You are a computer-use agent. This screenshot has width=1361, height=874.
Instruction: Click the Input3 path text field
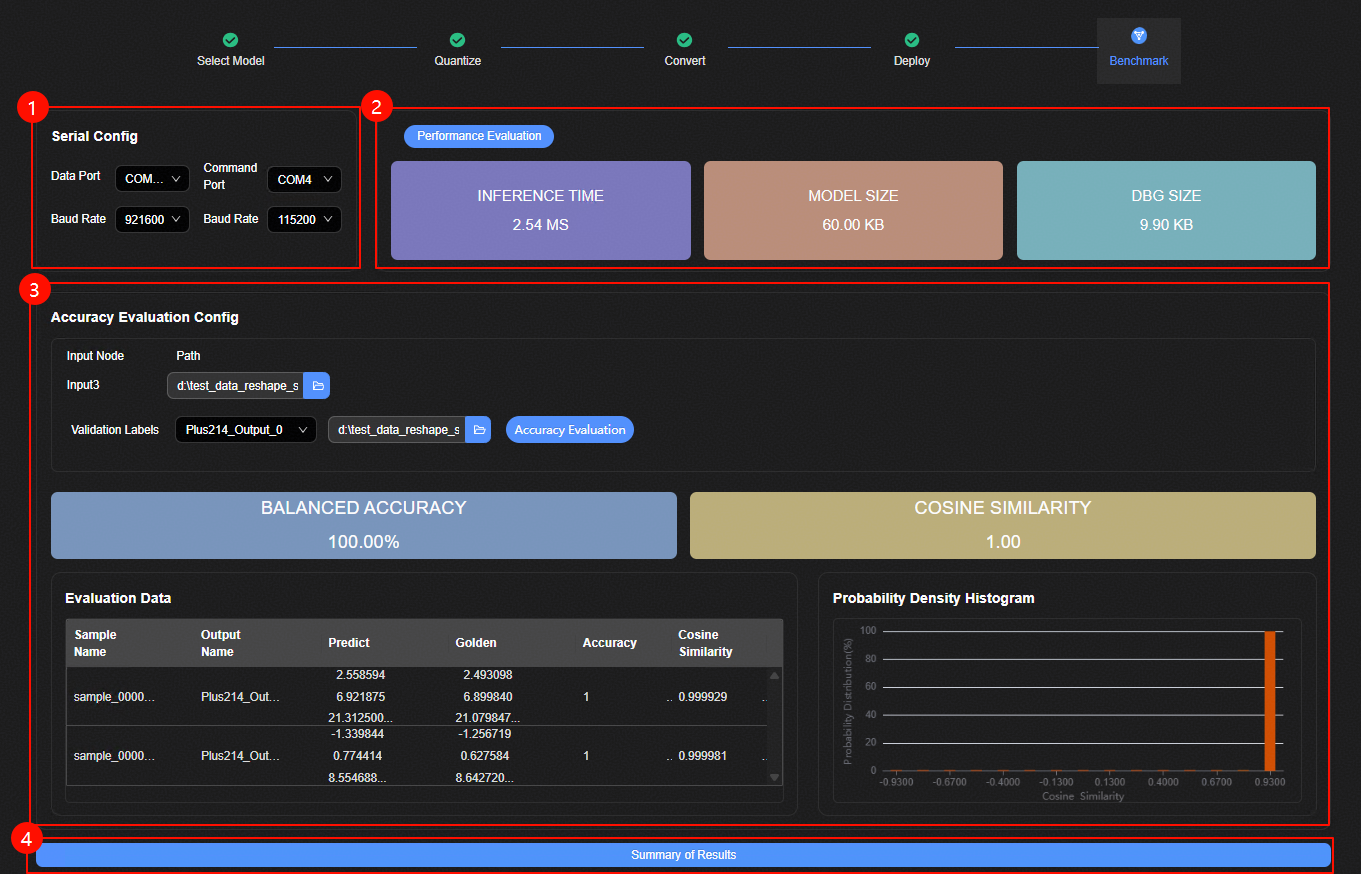[236, 386]
